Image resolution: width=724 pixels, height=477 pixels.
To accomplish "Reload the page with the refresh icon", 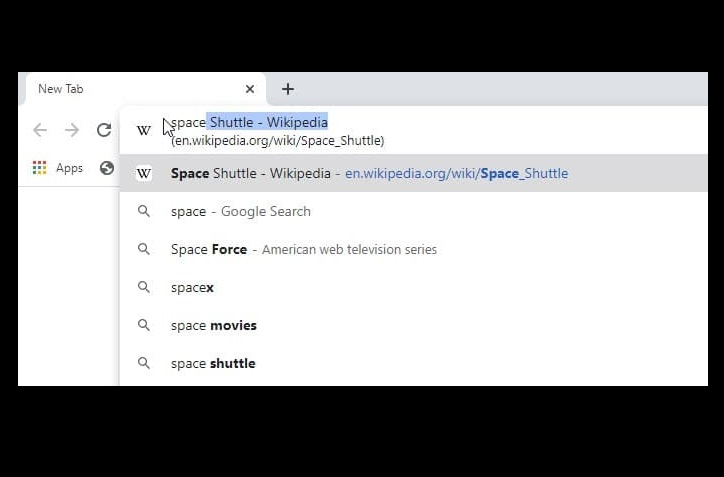I will pyautogui.click(x=104, y=130).
